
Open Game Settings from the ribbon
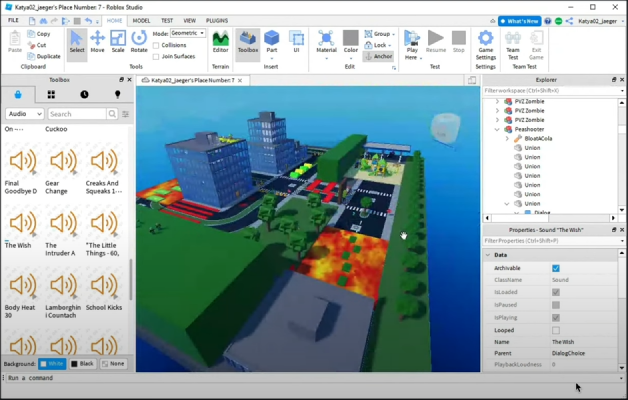[485, 42]
